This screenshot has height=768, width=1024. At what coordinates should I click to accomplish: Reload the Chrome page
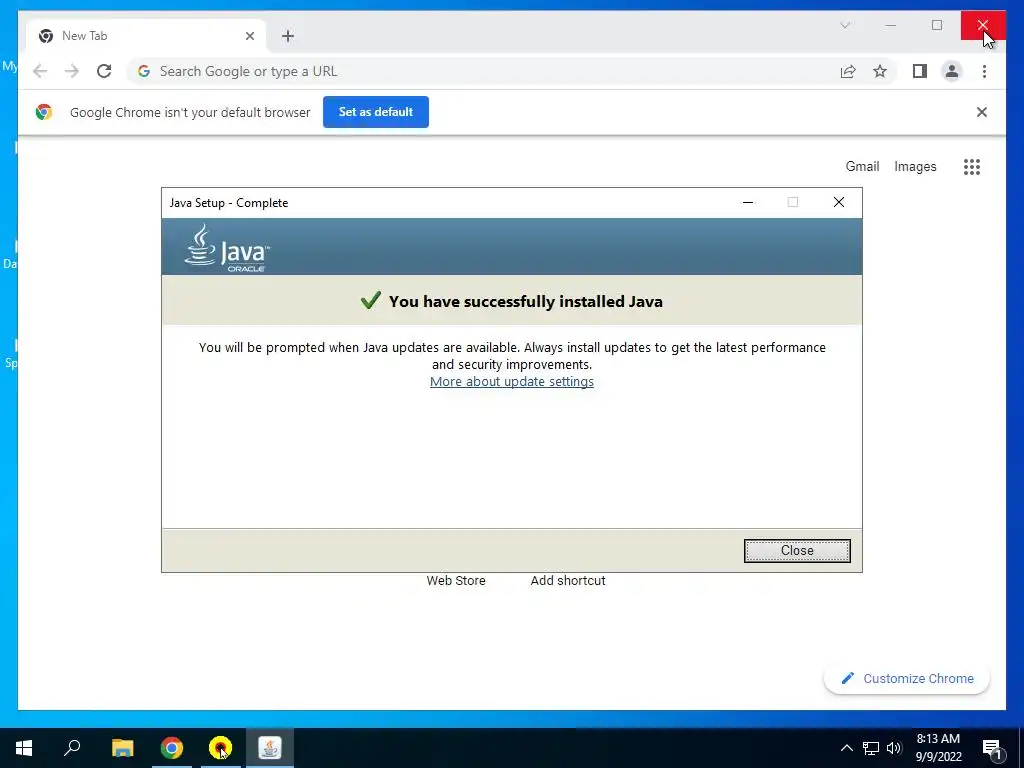tap(104, 71)
